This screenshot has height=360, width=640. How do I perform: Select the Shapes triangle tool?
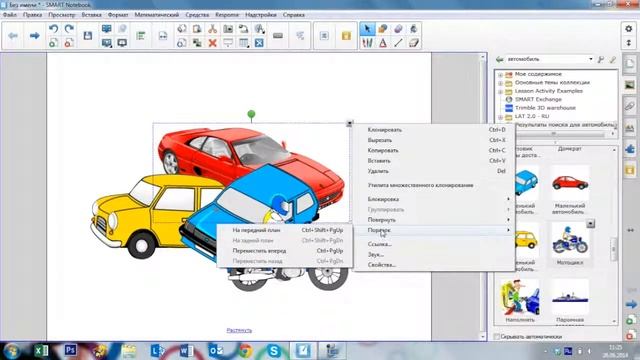pyautogui.click(x=382, y=43)
